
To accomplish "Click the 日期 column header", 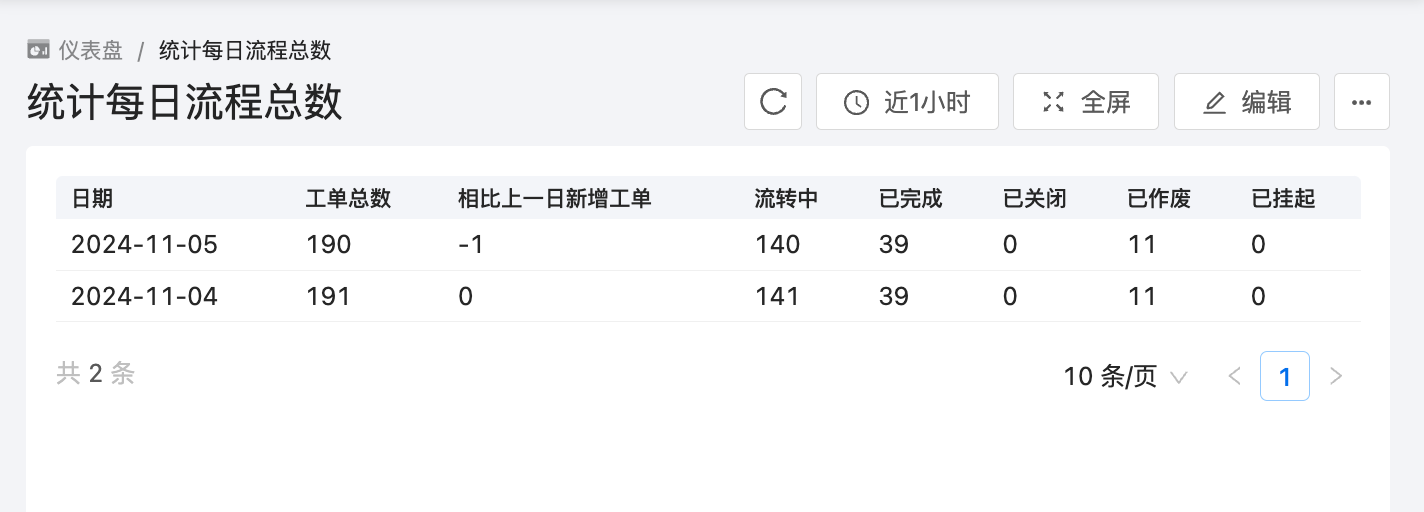I will pyautogui.click(x=93, y=198).
